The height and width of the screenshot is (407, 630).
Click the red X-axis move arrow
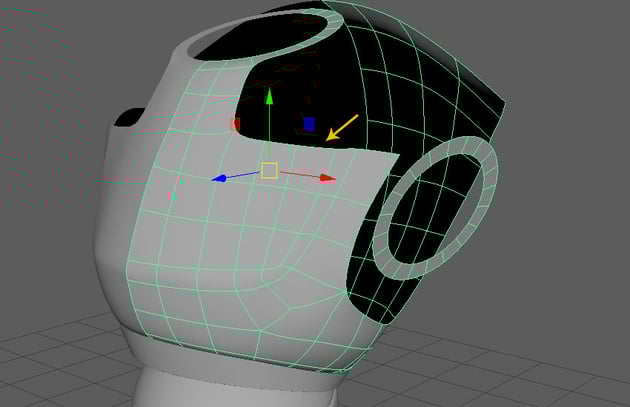(328, 179)
